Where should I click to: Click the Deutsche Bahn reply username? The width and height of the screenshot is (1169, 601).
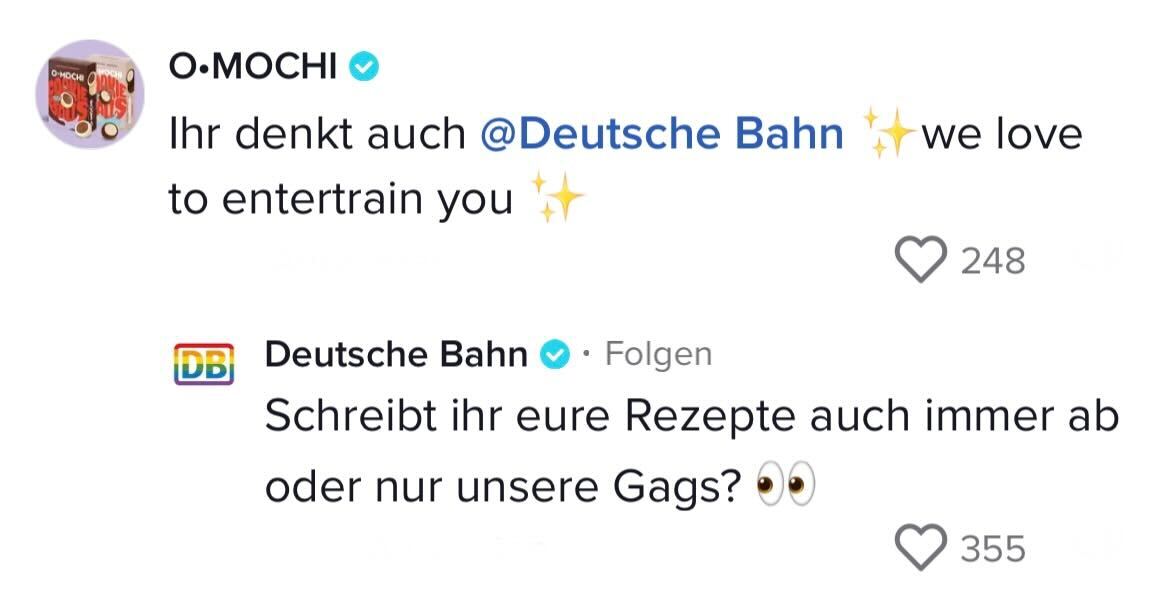coord(396,354)
